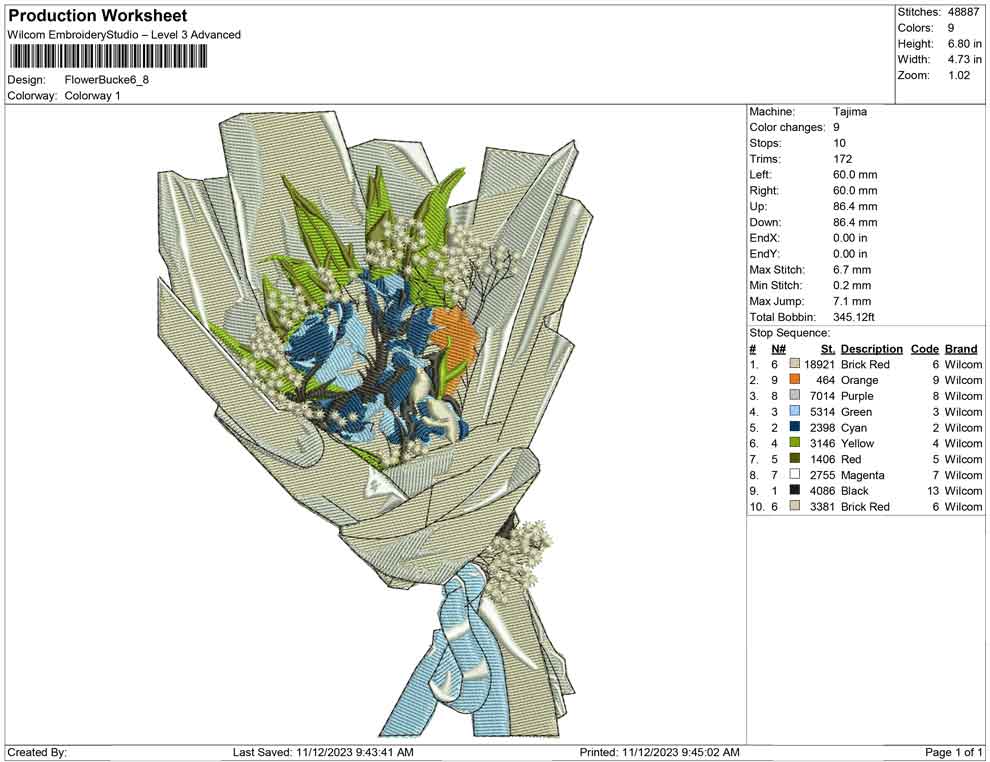Click the flower bouquet embroidery preview
990x762 pixels.
(x=376, y=424)
